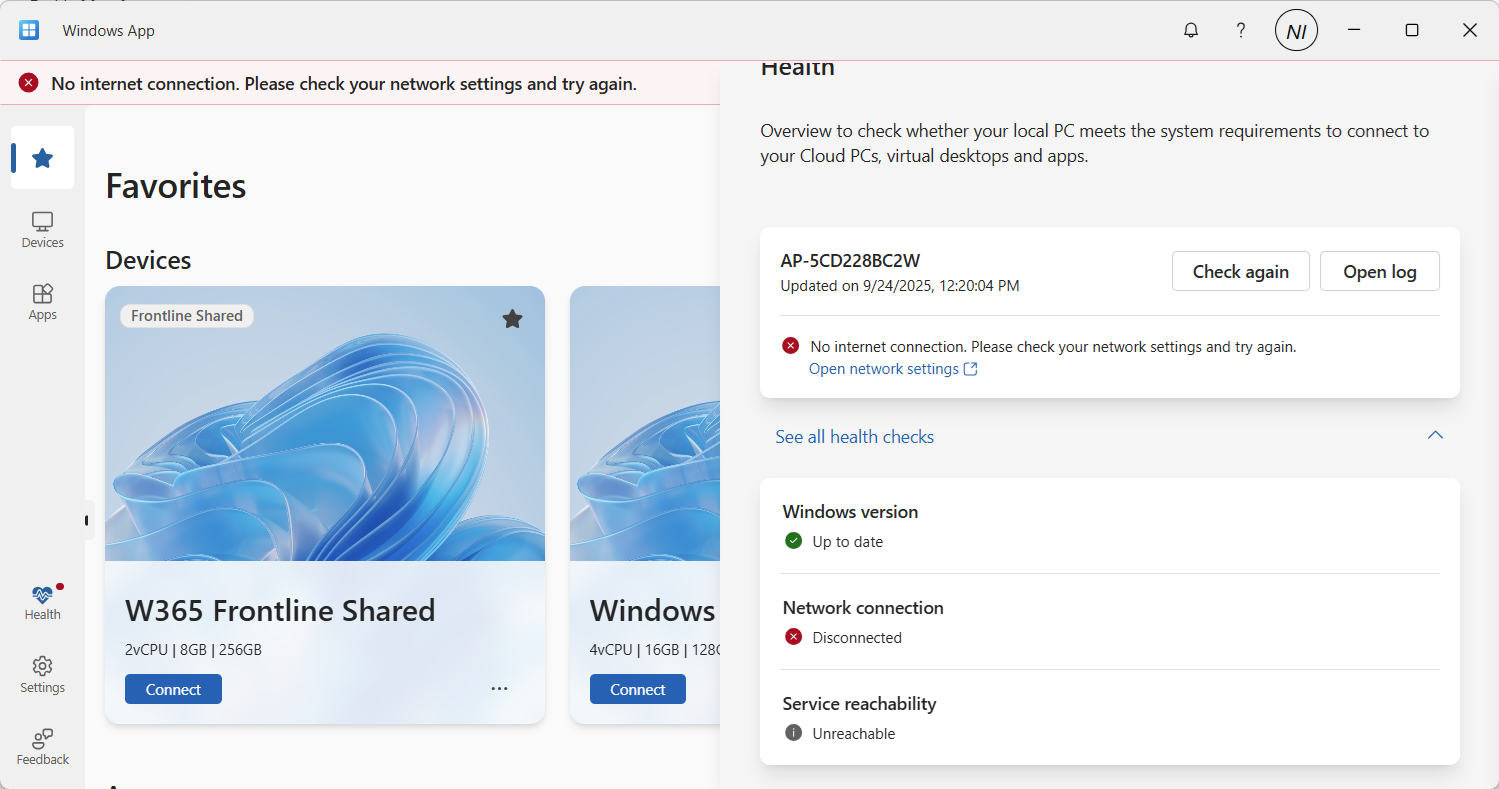This screenshot has width=1499, height=789.
Task: Open notifications bell icon
Action: (x=1190, y=30)
